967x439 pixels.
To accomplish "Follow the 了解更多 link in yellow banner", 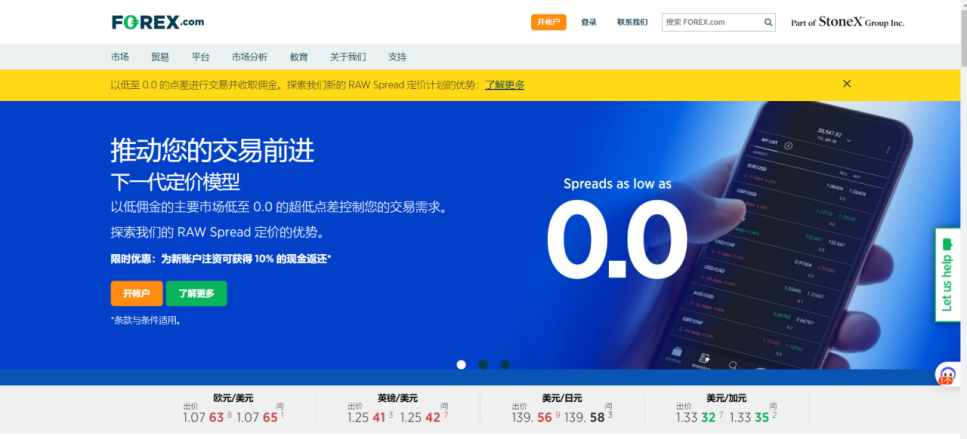I will click(x=504, y=85).
